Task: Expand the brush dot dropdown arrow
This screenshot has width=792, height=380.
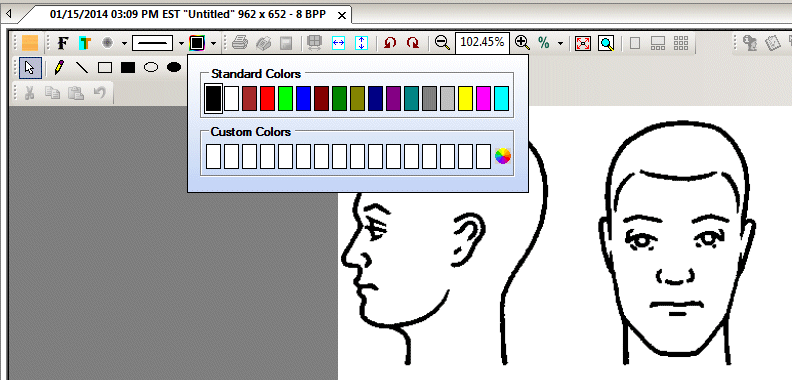Action: click(124, 43)
